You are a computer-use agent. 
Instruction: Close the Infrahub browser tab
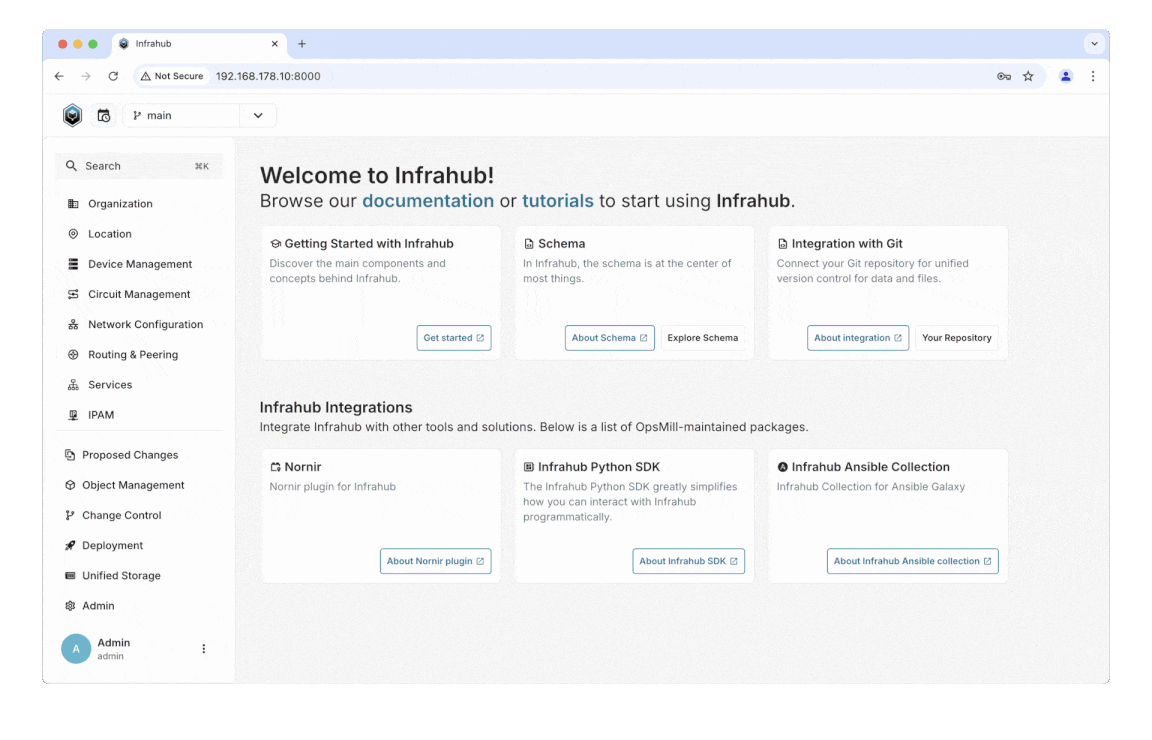click(275, 44)
